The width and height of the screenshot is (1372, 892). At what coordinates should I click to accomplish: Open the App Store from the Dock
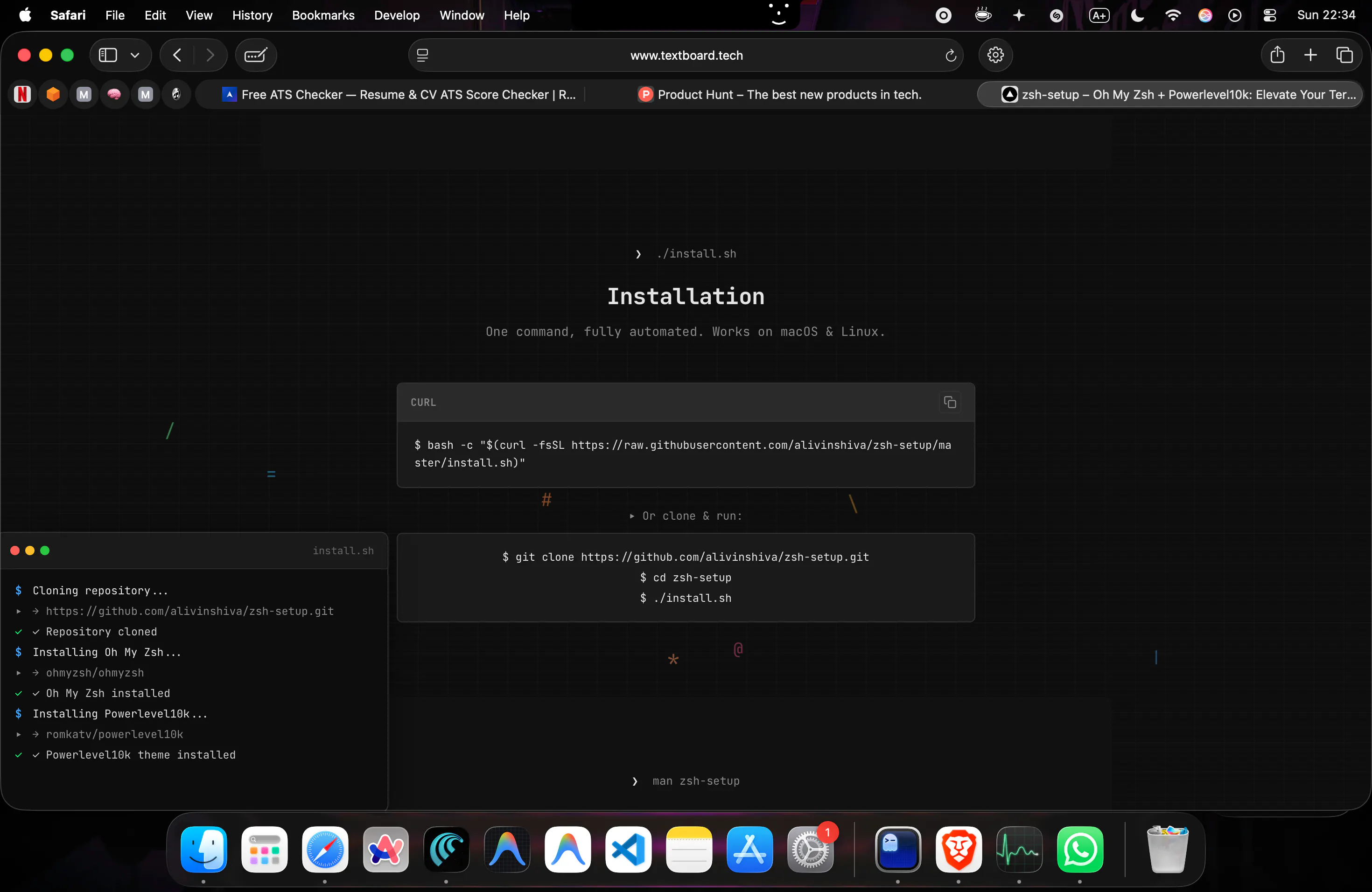[x=749, y=850]
